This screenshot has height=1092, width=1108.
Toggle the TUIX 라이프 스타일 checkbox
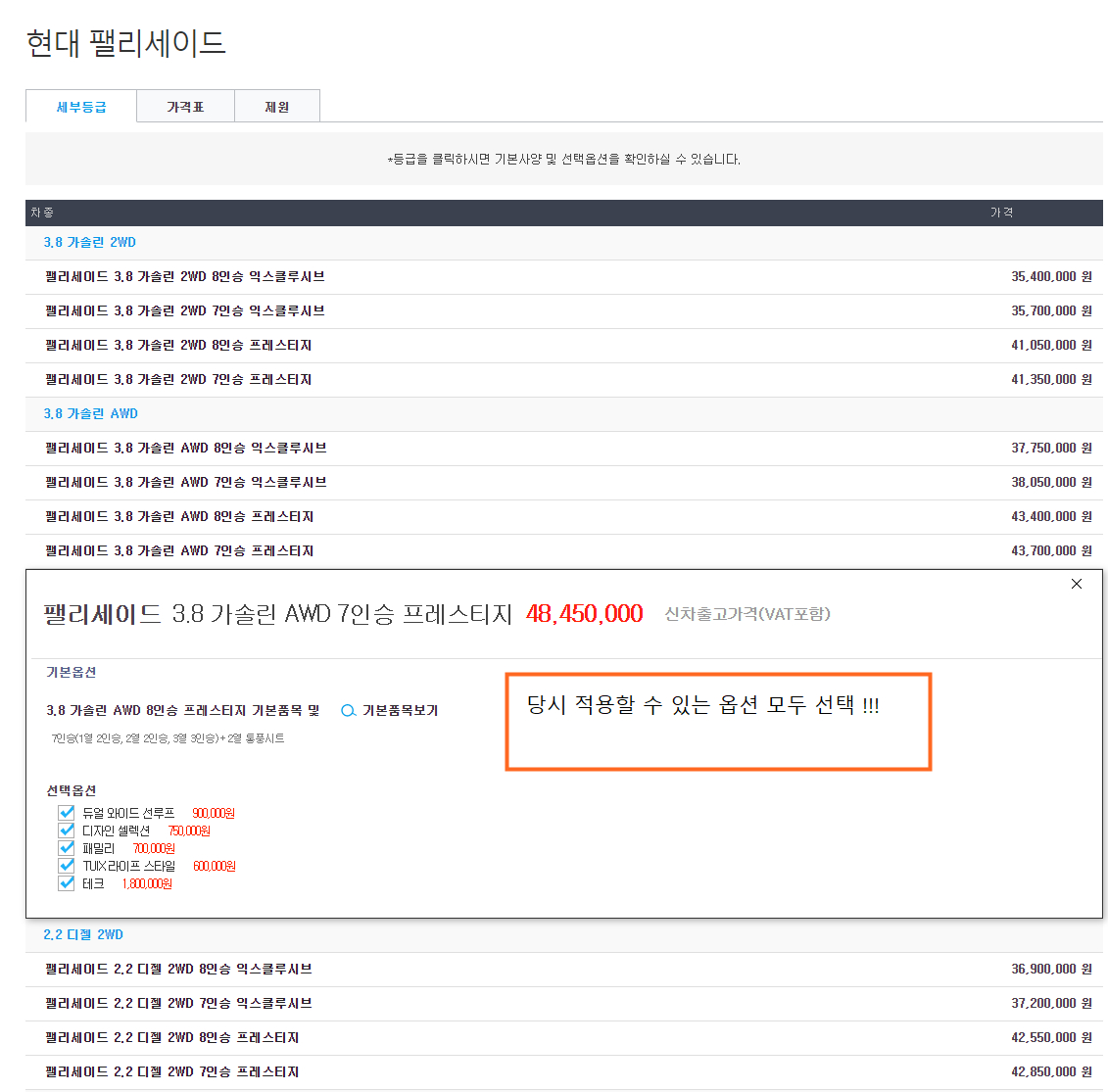click(67, 865)
